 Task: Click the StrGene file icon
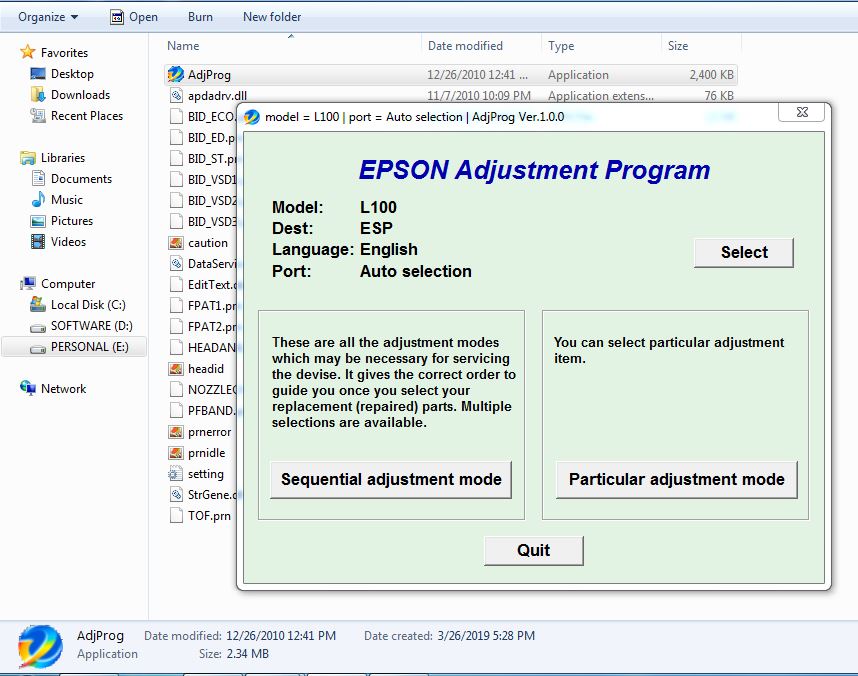pyautogui.click(x=176, y=495)
